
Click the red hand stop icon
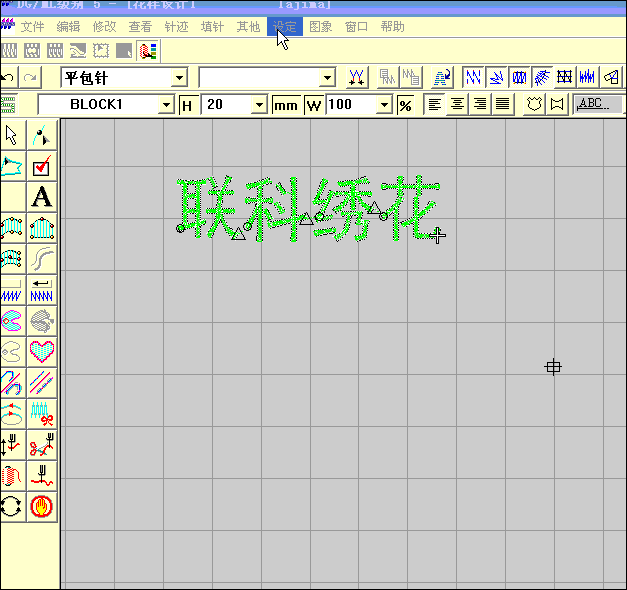click(x=42, y=506)
